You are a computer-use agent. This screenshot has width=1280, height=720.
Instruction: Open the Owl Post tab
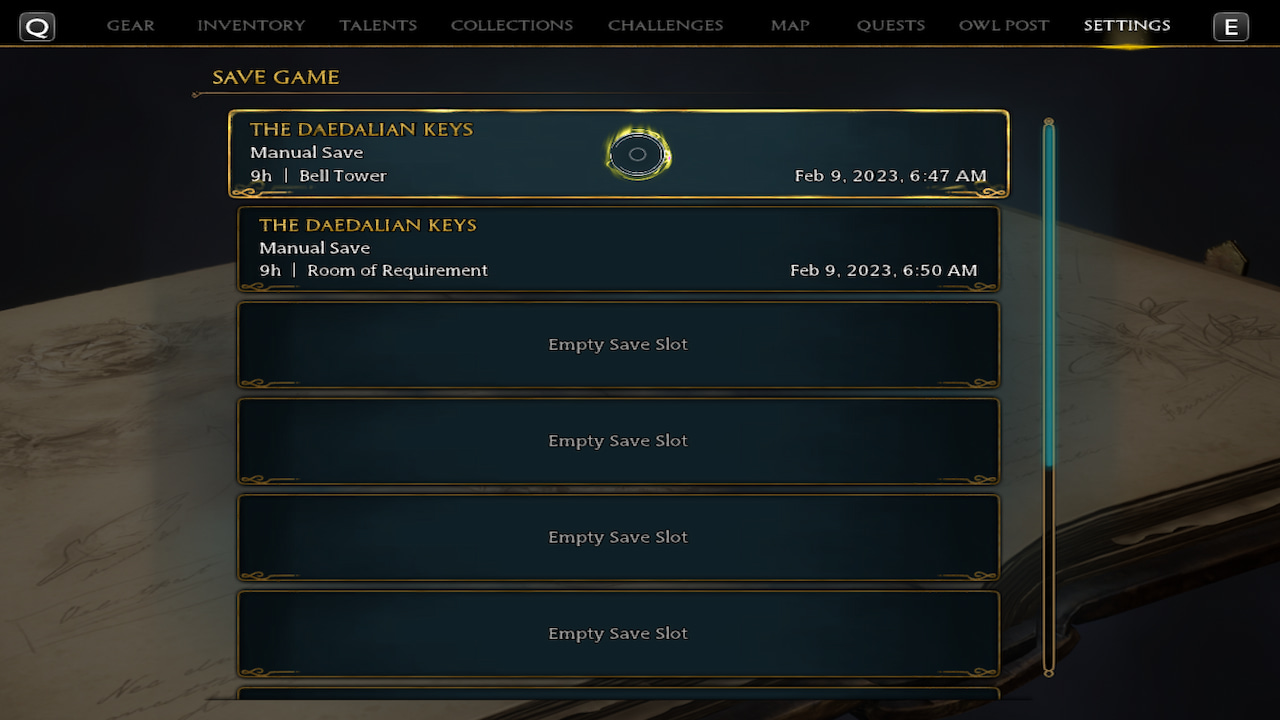pyautogui.click(x=1004, y=25)
